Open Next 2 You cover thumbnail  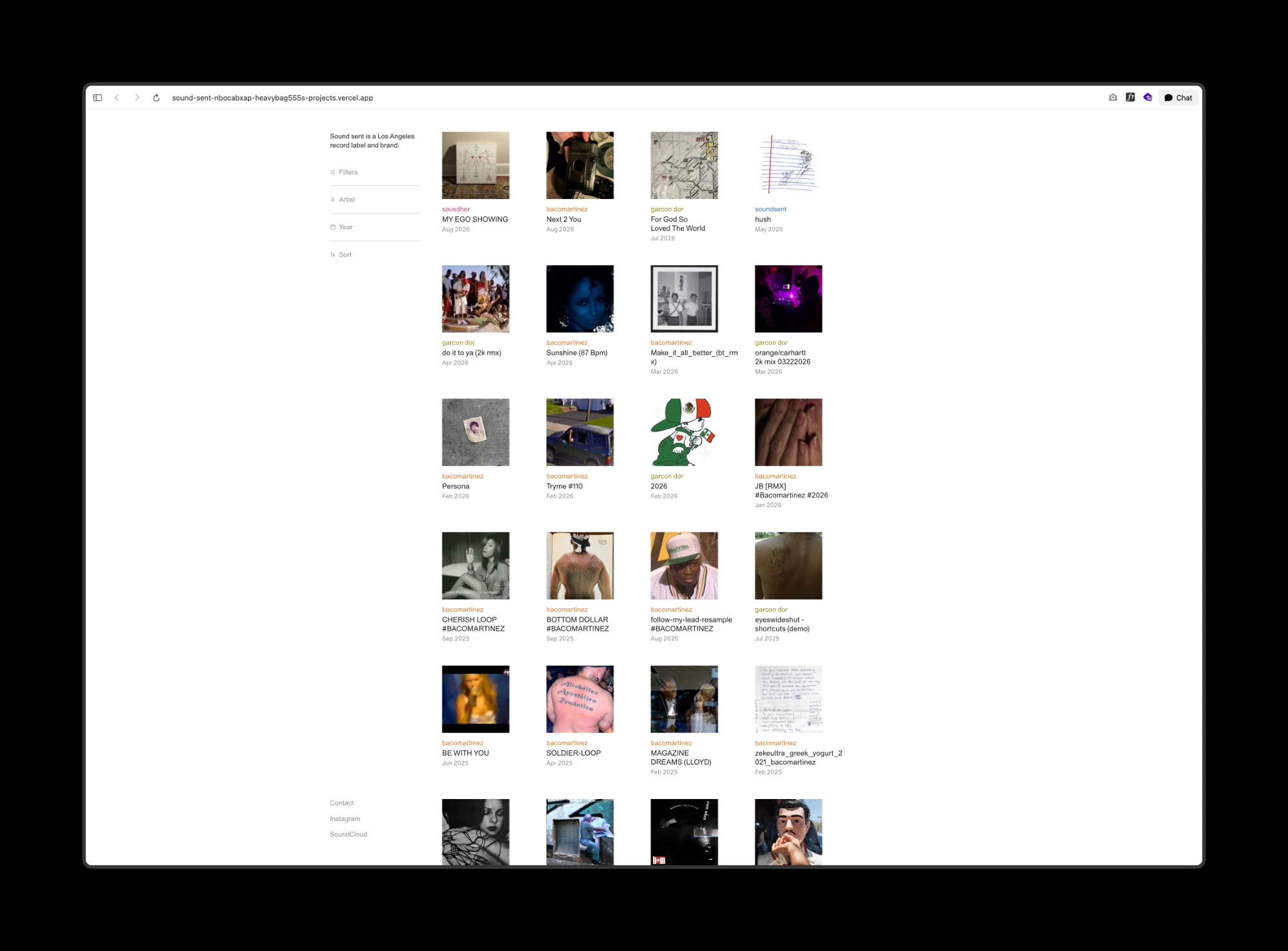580,165
